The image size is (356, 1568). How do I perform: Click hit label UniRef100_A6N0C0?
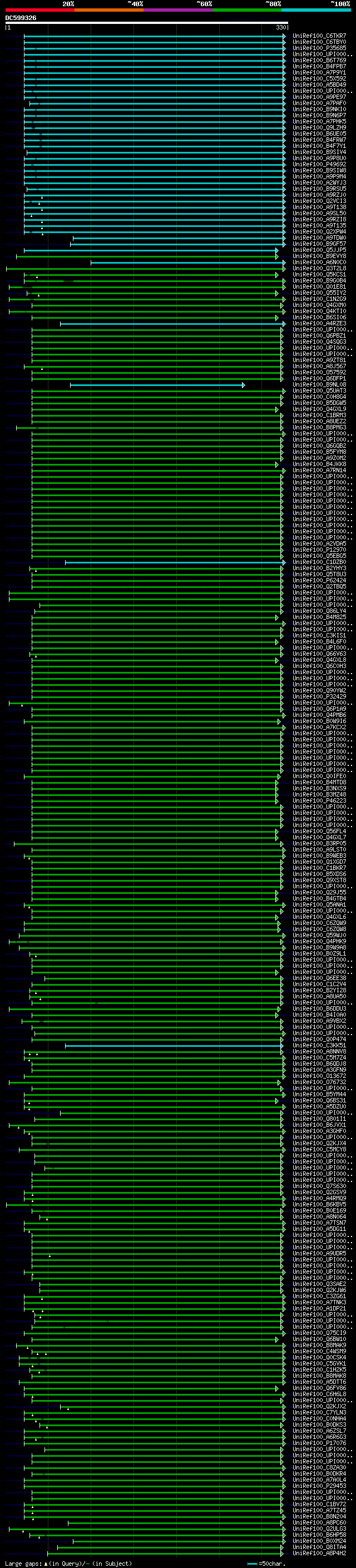tap(319, 263)
